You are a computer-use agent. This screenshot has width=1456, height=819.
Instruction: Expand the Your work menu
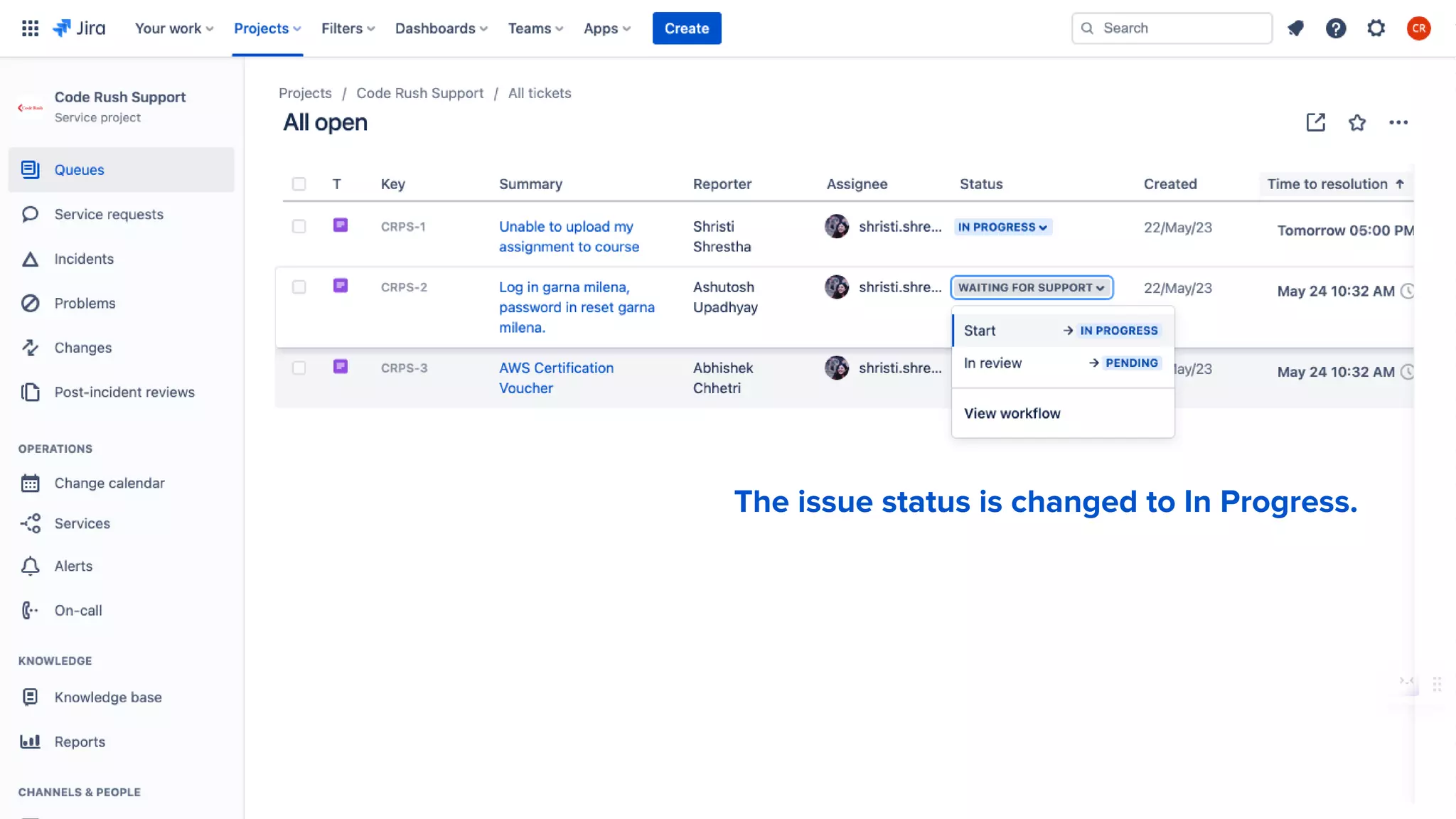(x=174, y=28)
